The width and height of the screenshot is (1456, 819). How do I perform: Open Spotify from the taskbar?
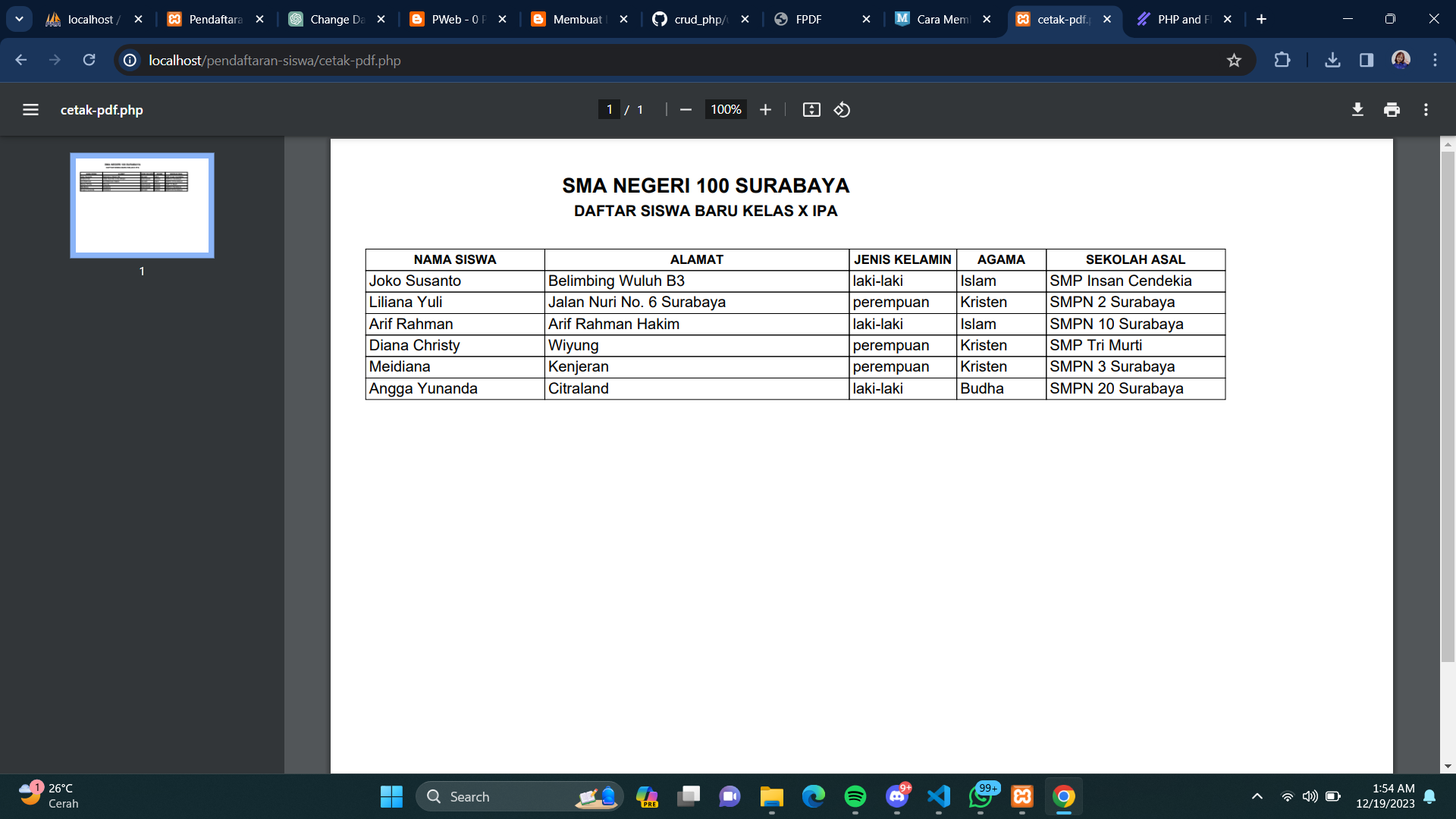tap(855, 796)
